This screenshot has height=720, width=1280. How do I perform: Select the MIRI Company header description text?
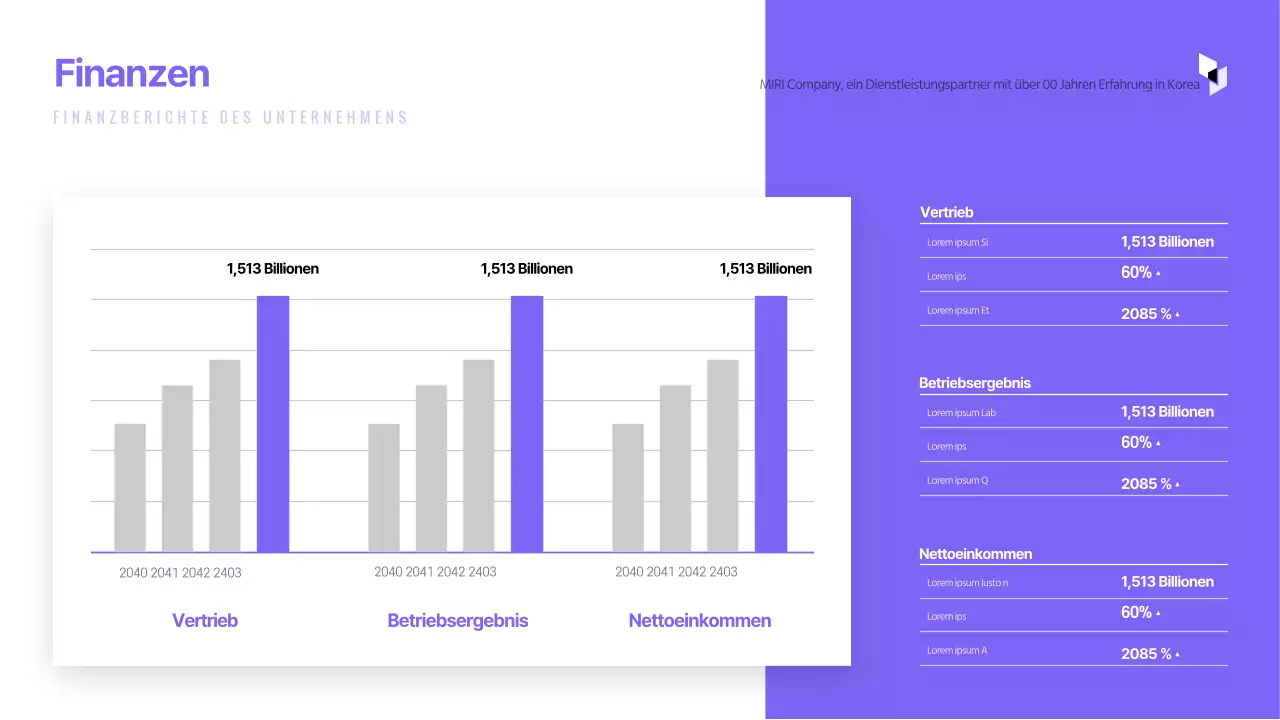point(979,85)
